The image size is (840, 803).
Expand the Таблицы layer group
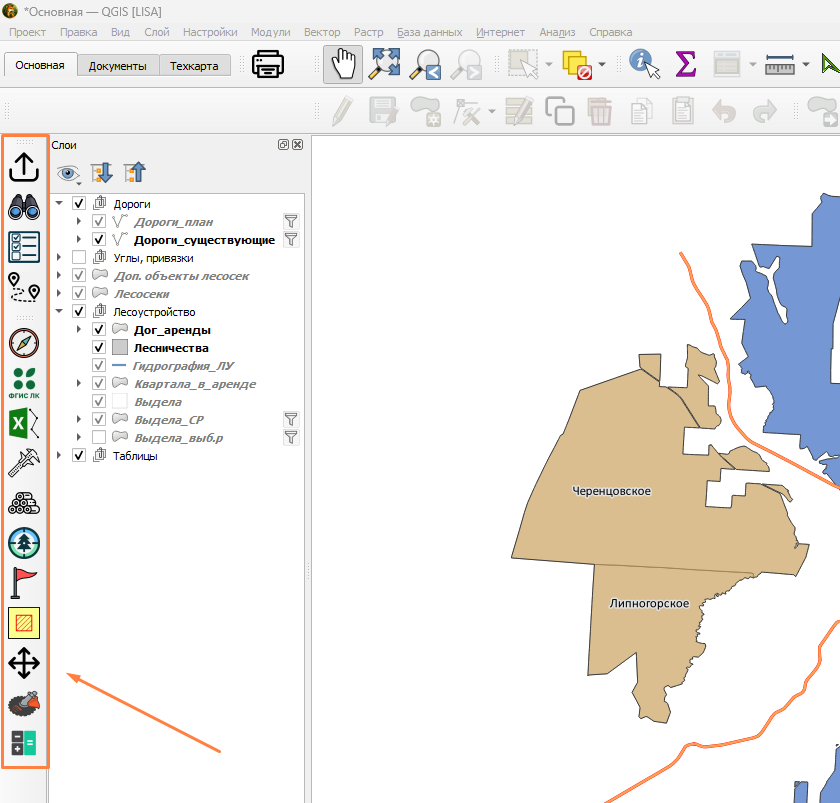coord(59,455)
